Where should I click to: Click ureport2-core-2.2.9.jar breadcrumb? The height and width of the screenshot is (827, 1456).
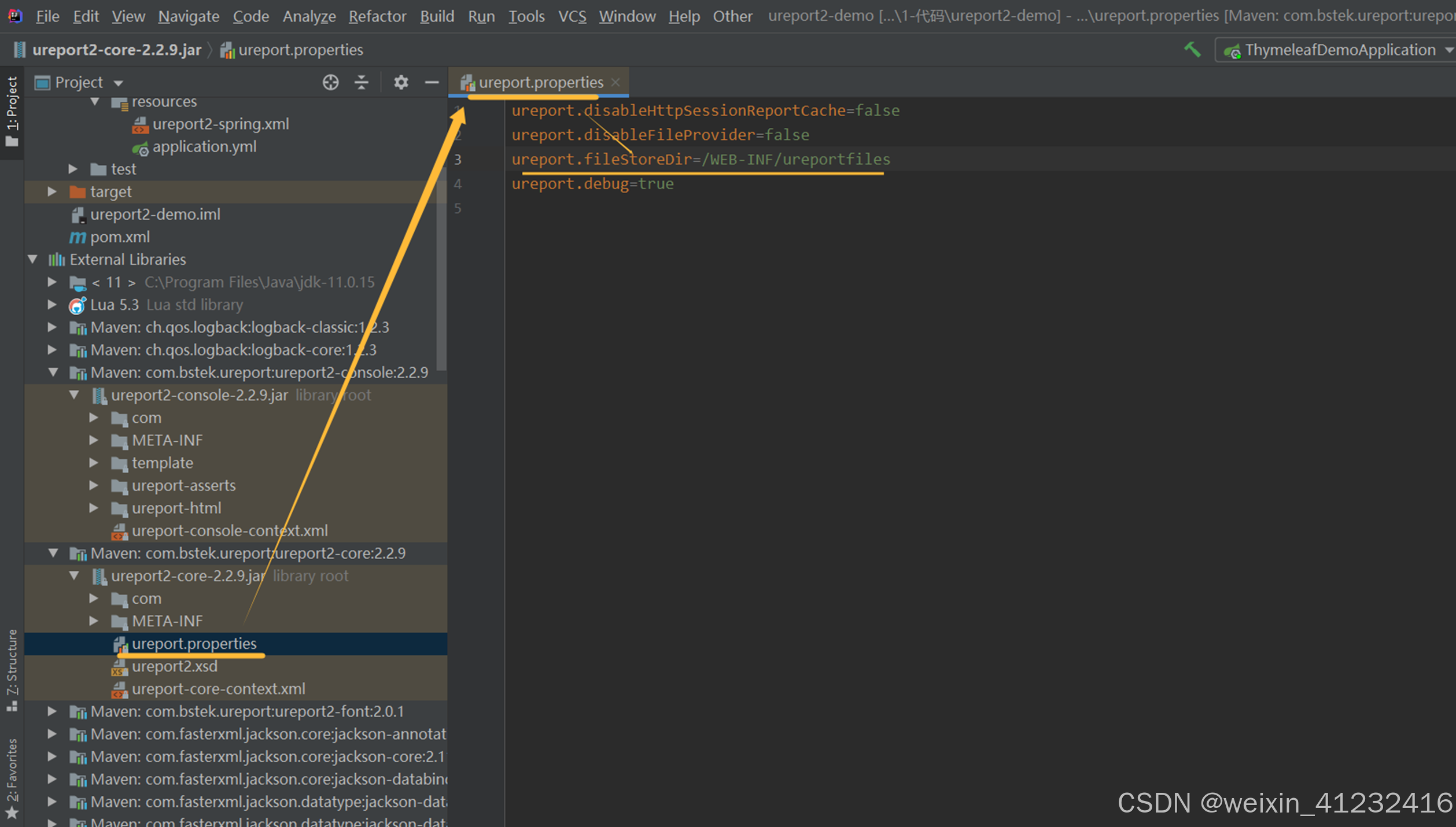click(x=116, y=50)
